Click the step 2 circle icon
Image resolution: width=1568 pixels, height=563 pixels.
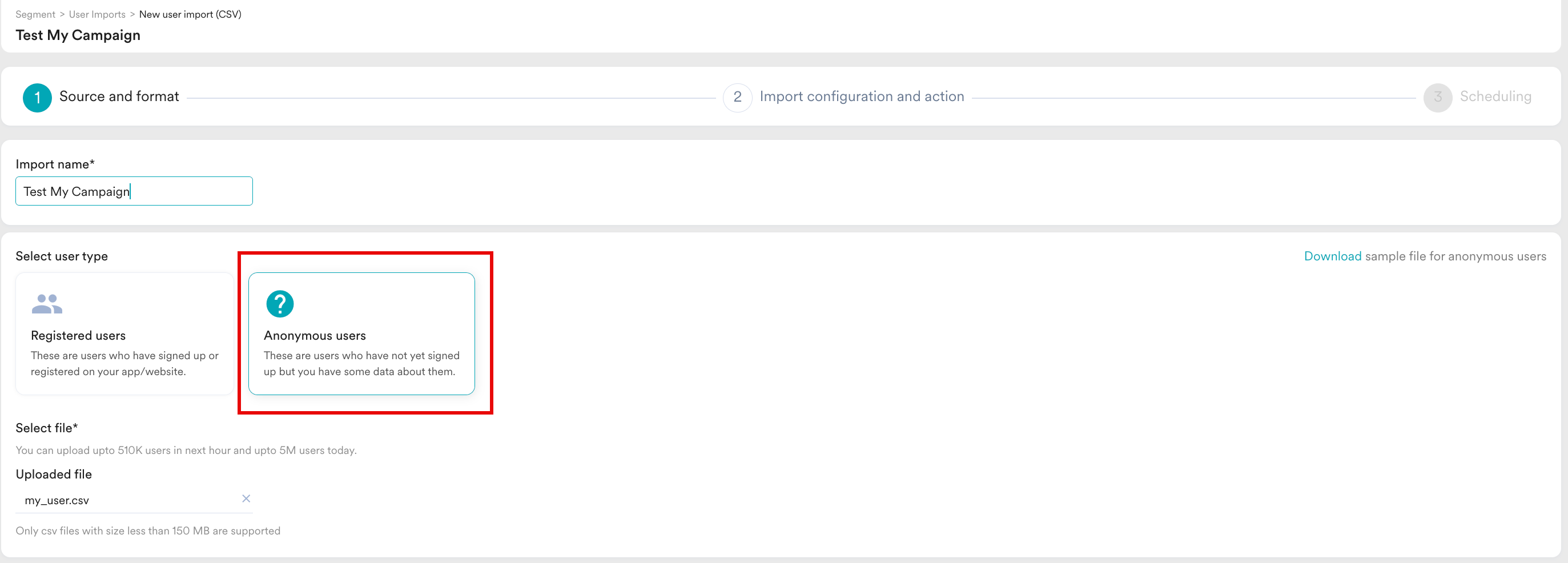(737, 98)
